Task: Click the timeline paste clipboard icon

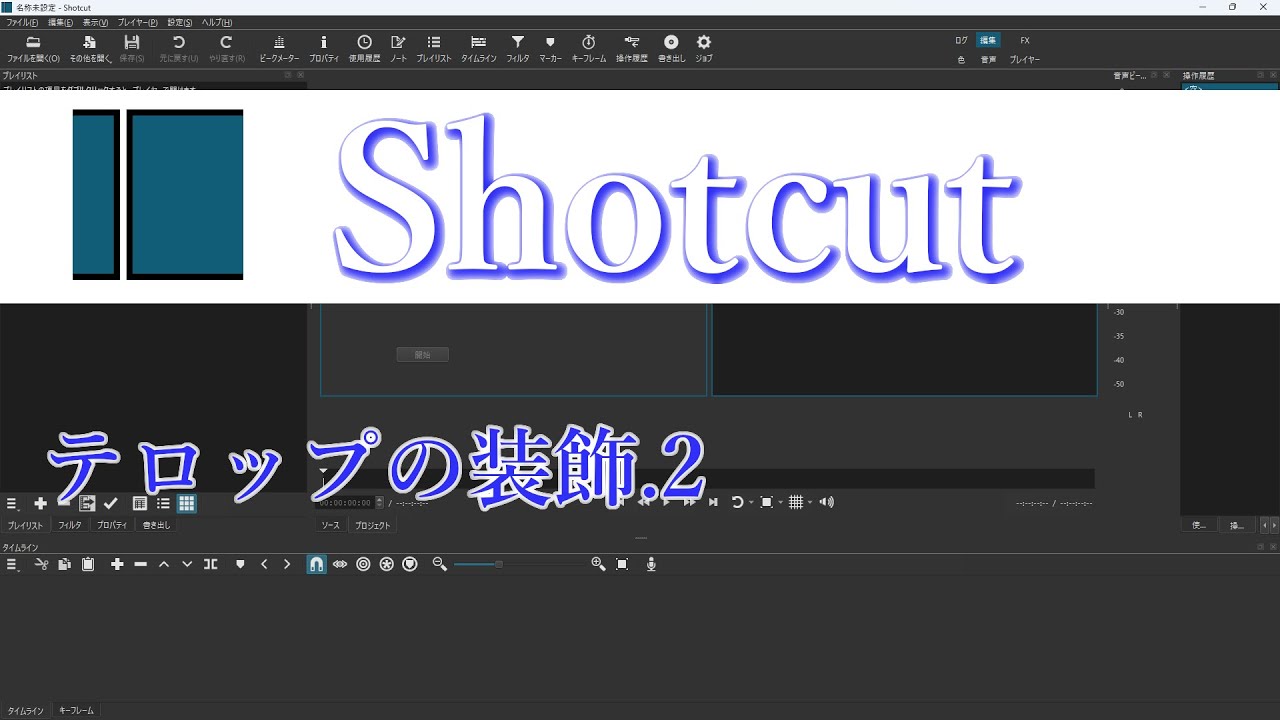Action: click(x=88, y=564)
